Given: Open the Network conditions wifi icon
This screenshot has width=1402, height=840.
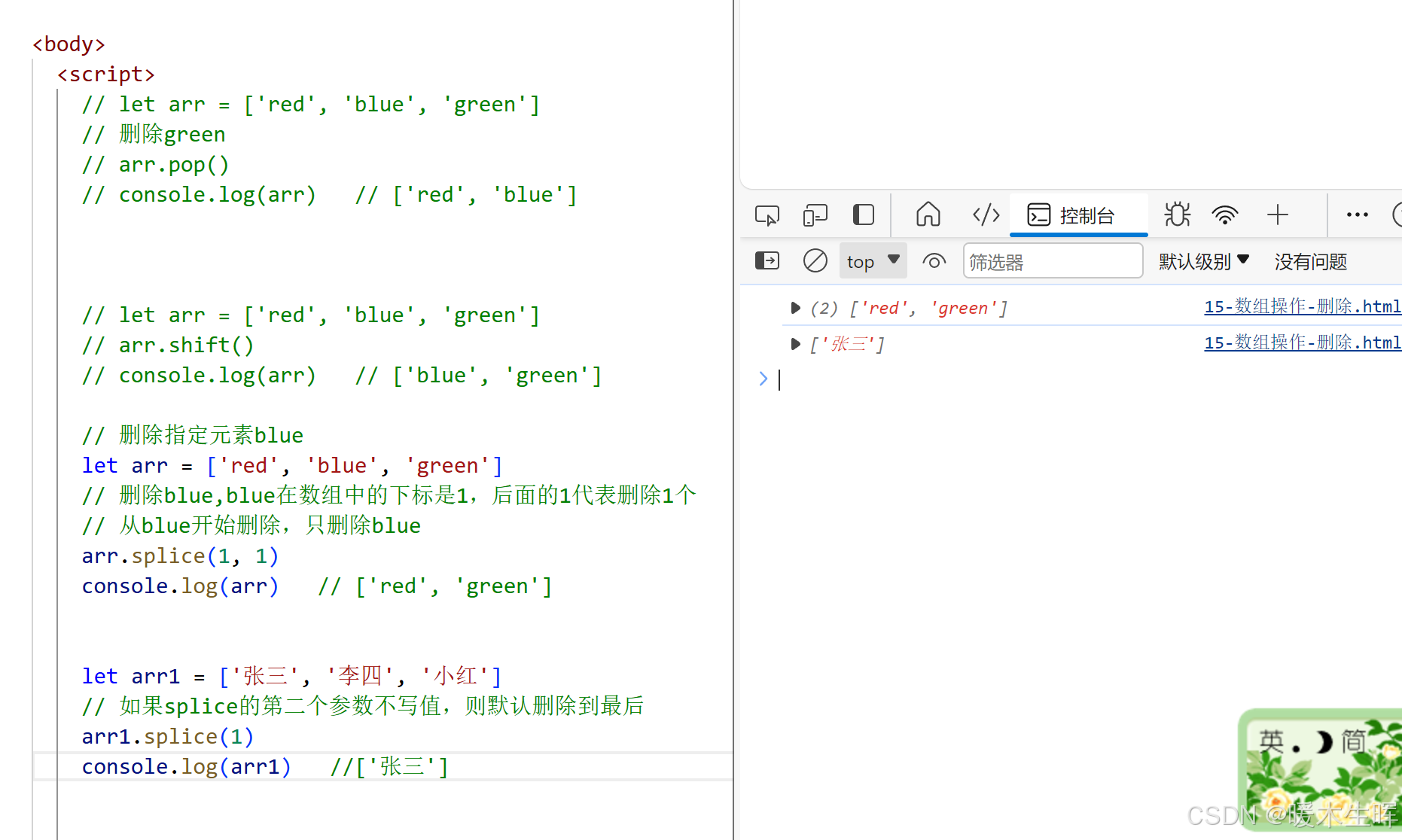Looking at the screenshot, I should tap(1225, 215).
